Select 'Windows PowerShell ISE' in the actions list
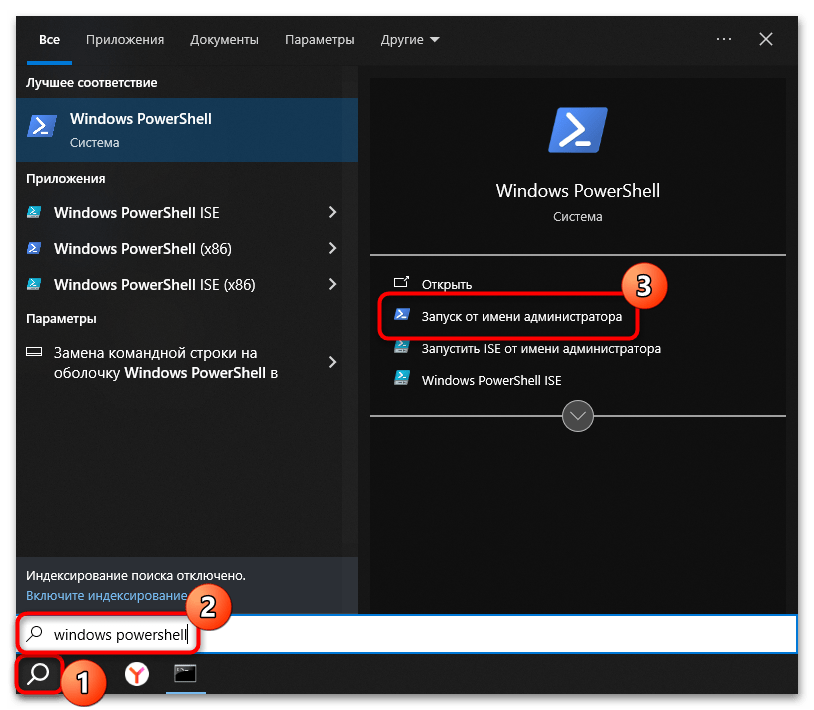The height and width of the screenshot is (710, 814). point(492,380)
